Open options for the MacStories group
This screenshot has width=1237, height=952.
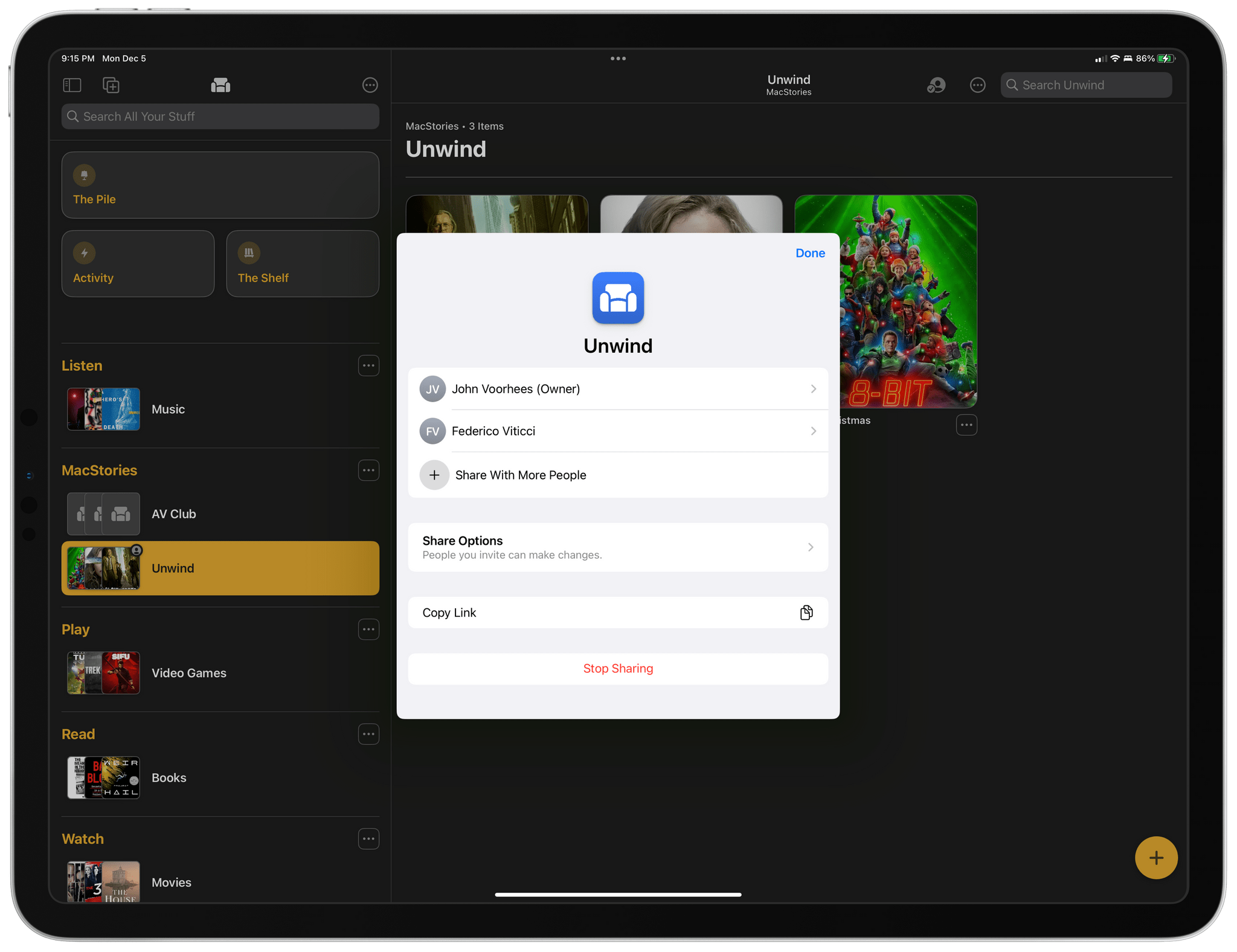tap(368, 470)
